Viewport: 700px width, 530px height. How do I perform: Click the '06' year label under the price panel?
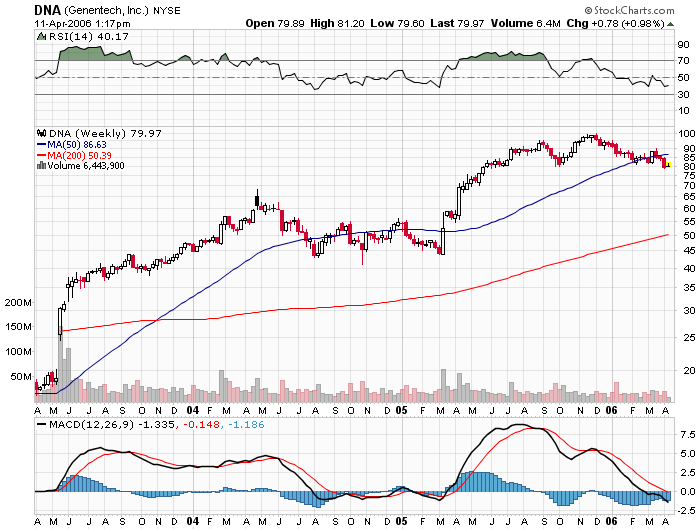(611, 410)
